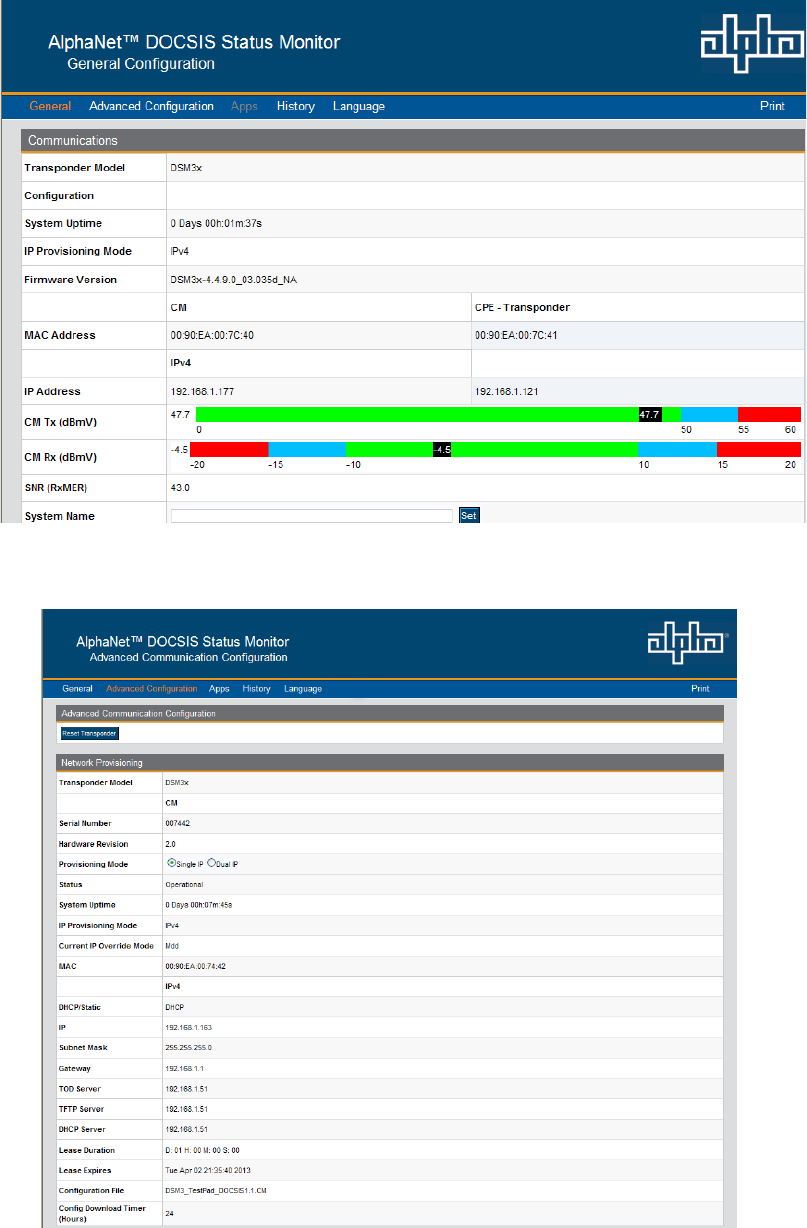Click CPE MAC address 00:90:EA:00:7C:41
807x1228 pixels.
tap(516, 336)
